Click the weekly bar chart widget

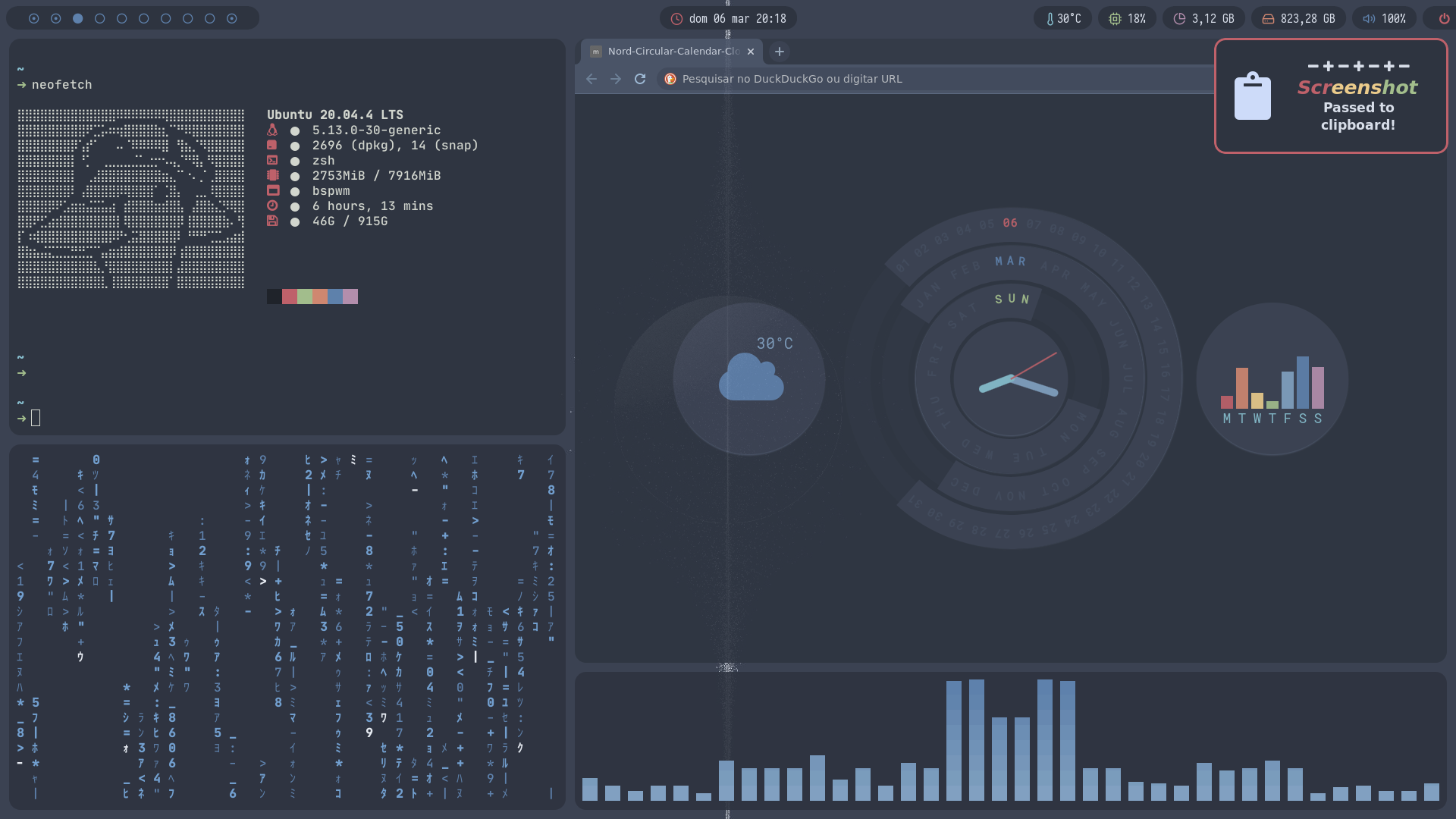tap(1272, 387)
